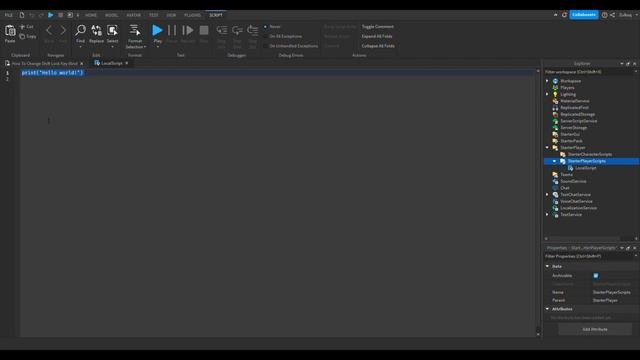Click the Cut icon in the Clipboard group
Screen dimensions: 640x360
click(22, 27)
